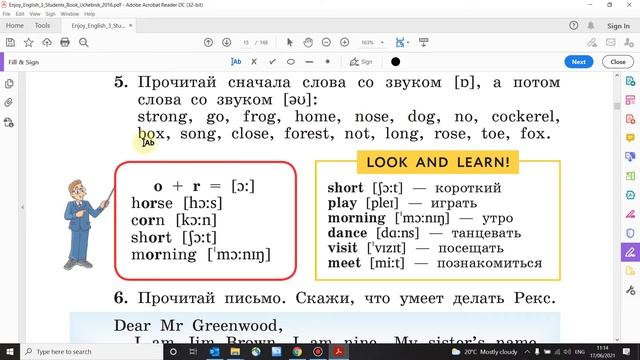Open the notifications bell
Image resolution: width=640 pixels, height=360 pixels.
point(591,26)
